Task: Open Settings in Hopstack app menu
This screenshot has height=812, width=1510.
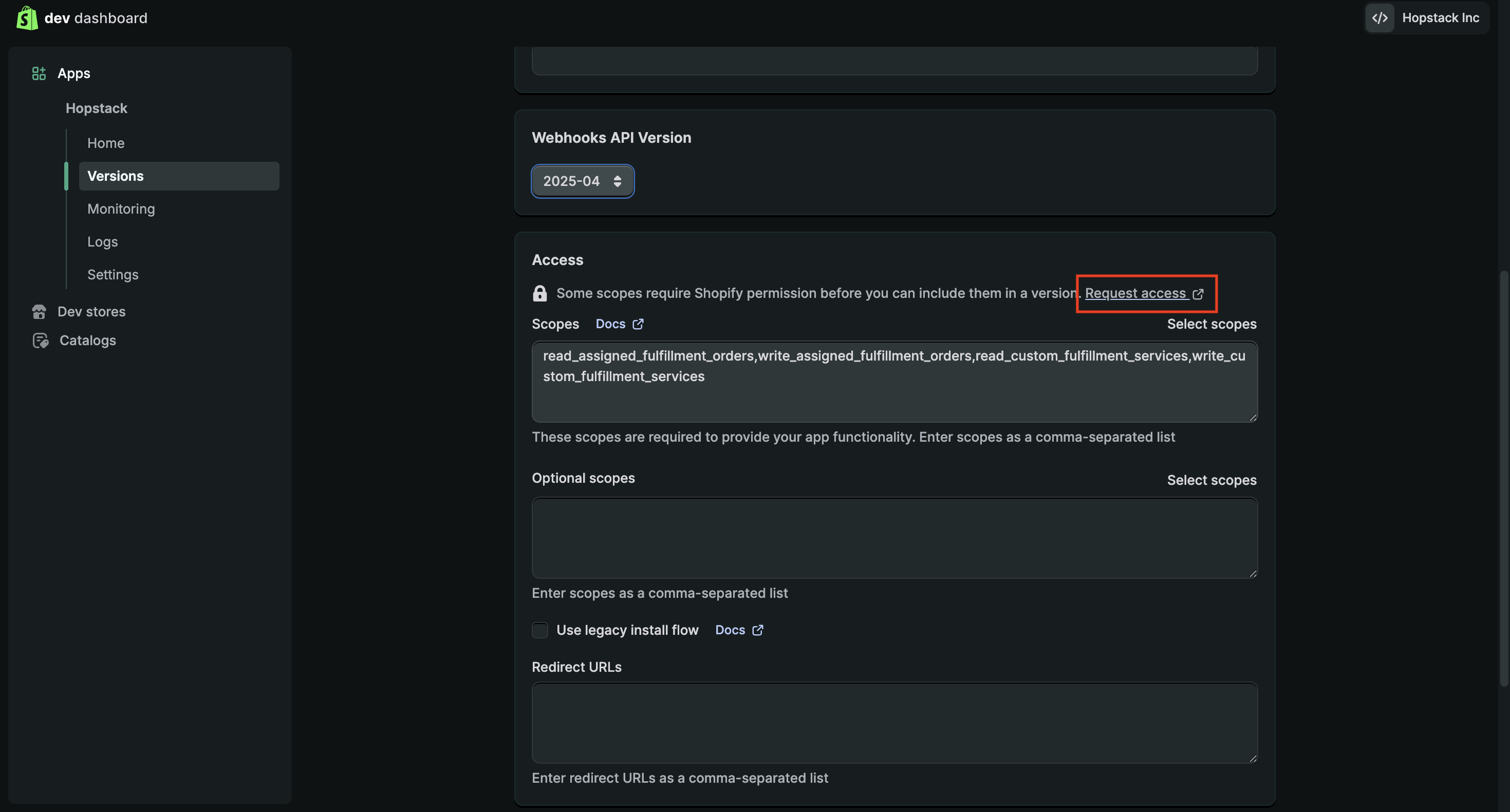Action: pyautogui.click(x=113, y=275)
